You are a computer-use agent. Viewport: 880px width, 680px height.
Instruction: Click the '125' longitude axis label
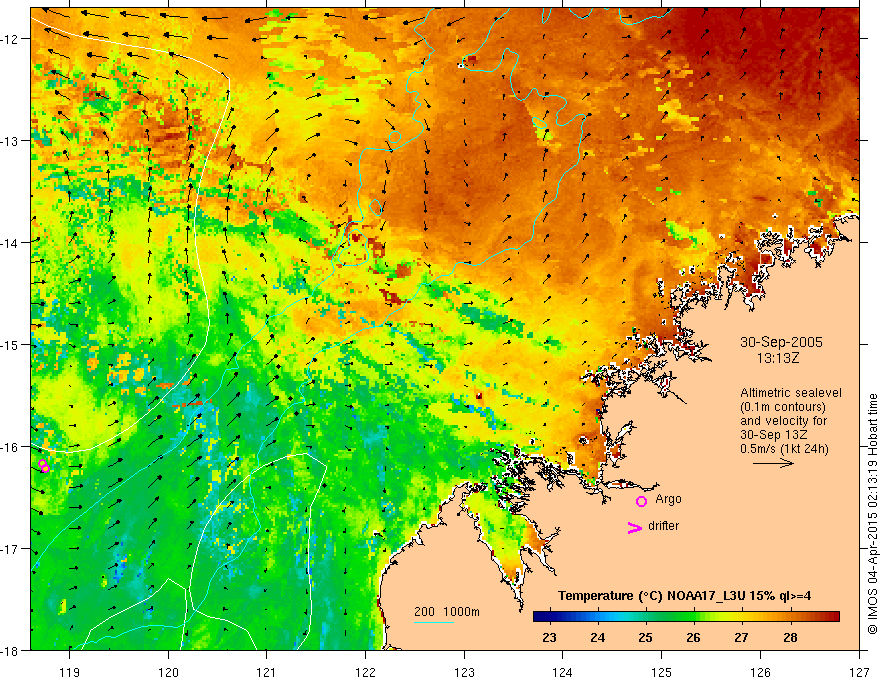click(x=662, y=672)
